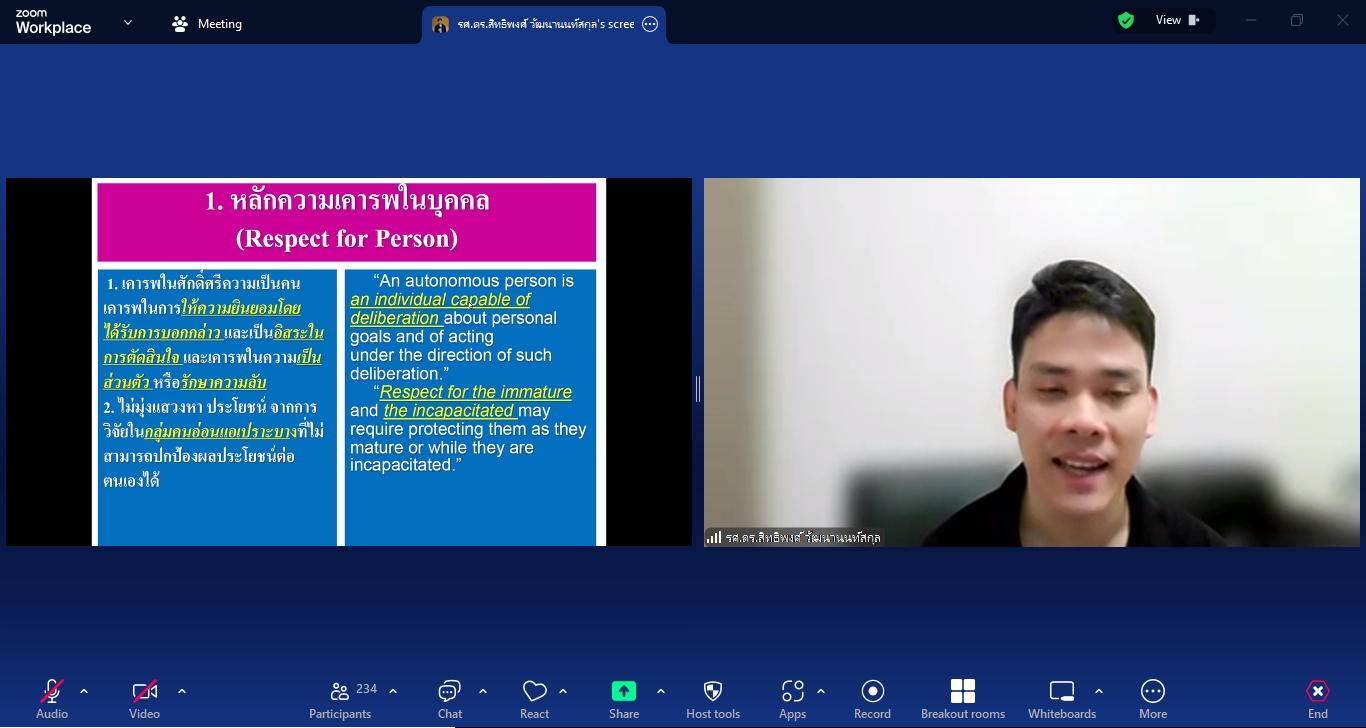Viewport: 1366px width, 728px height.
Task: Open the Participants panel
Action: coord(340,699)
